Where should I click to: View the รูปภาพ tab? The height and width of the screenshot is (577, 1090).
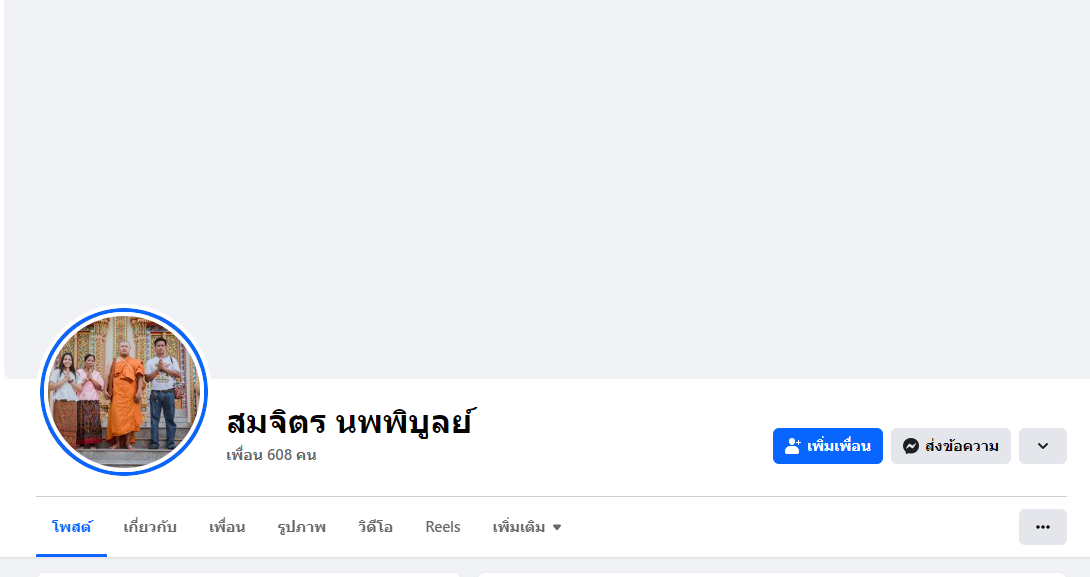click(301, 527)
